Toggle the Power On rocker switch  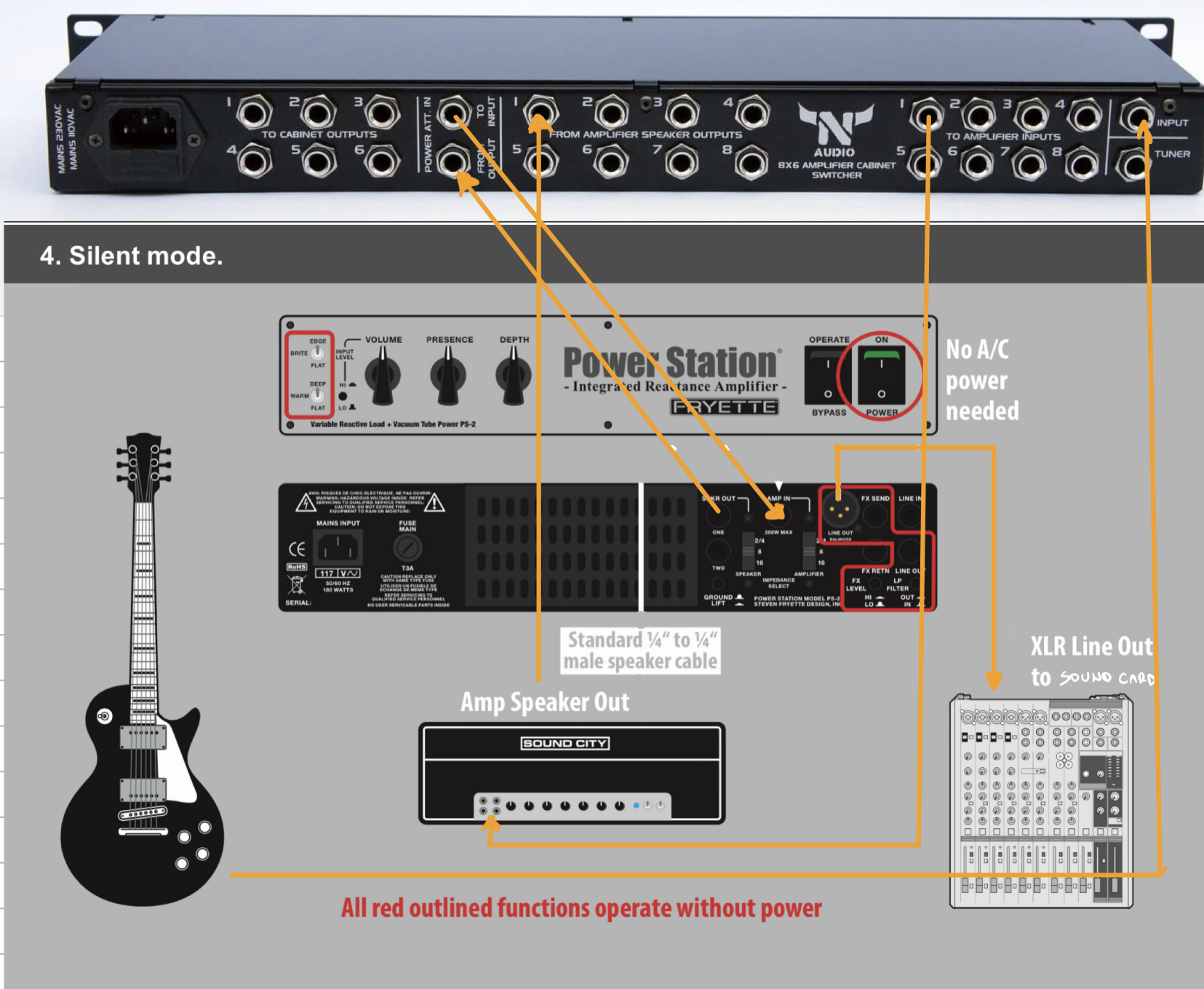coord(881,376)
